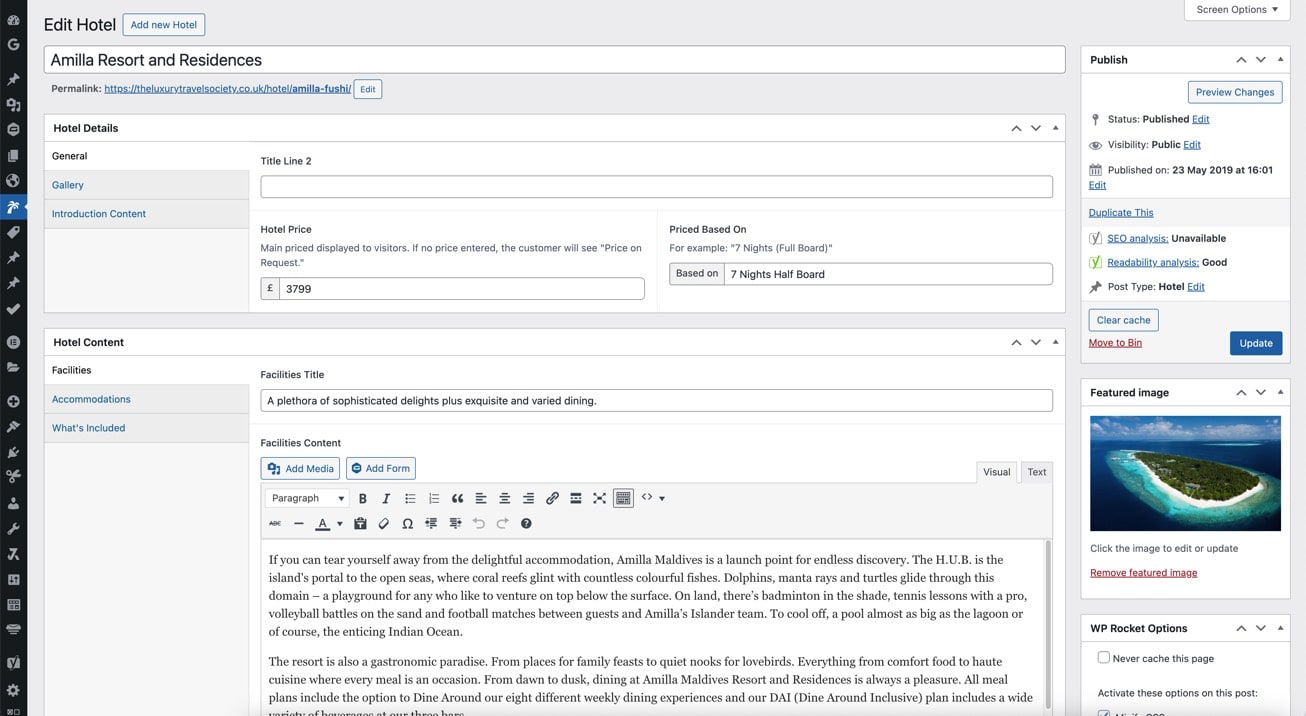Viewport: 1306px width, 716px height.
Task: Apply bold formatting in Facilities Content
Action: pos(362,498)
